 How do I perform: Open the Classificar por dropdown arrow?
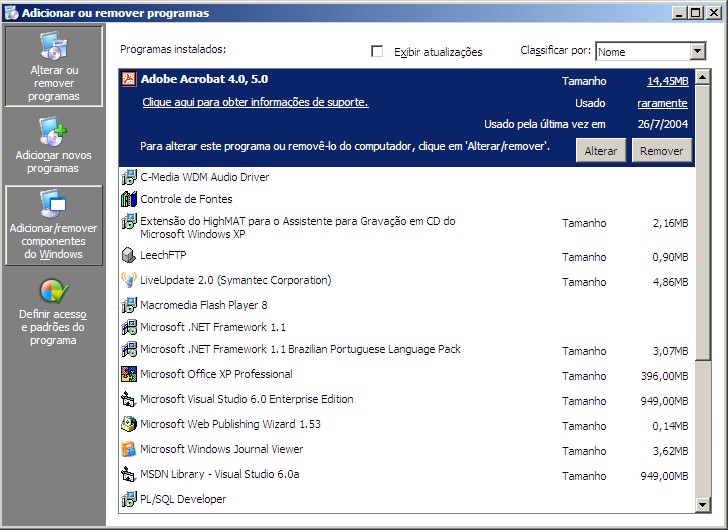coord(697,52)
